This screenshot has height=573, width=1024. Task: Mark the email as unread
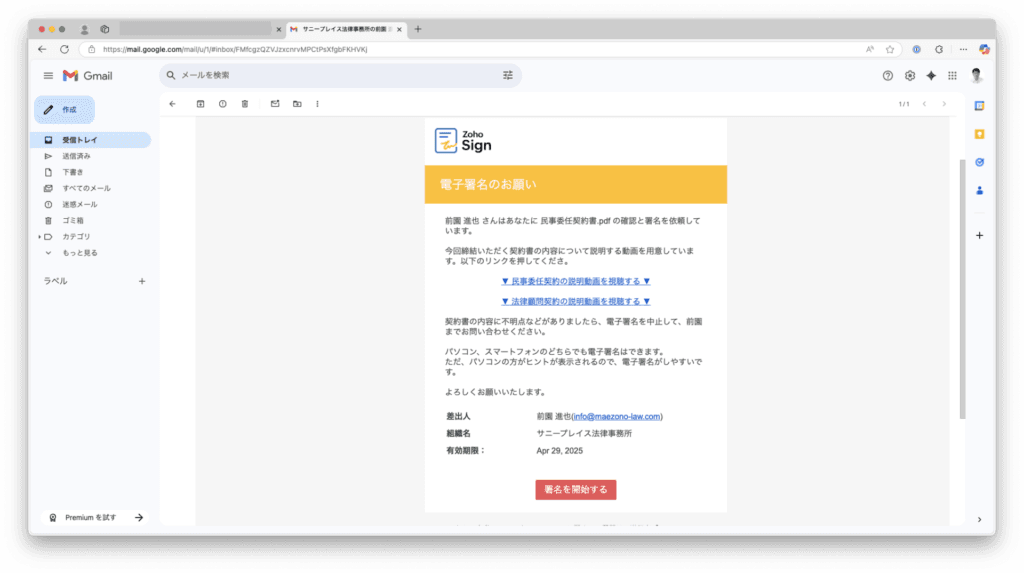click(x=275, y=104)
